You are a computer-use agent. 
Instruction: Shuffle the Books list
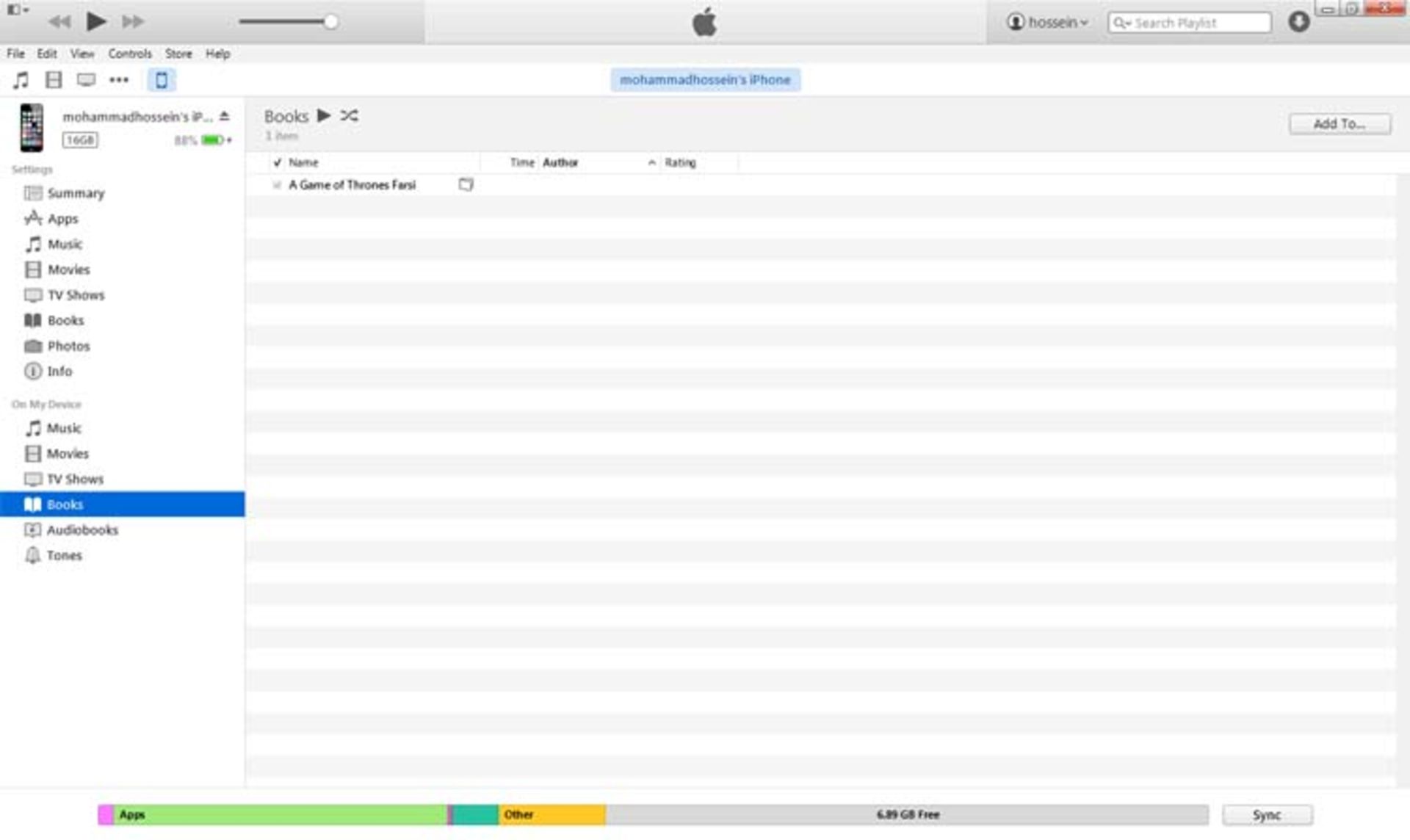tap(349, 115)
